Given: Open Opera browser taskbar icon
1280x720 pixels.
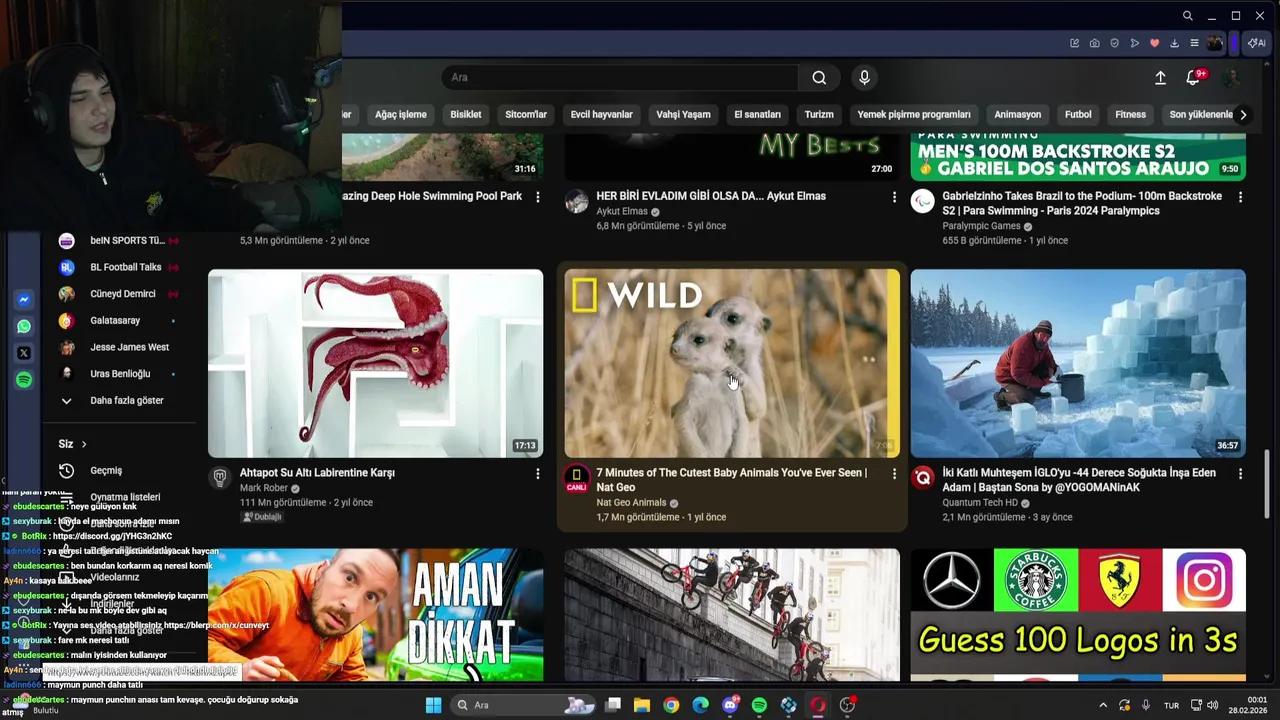Looking at the screenshot, I should click(x=818, y=705).
